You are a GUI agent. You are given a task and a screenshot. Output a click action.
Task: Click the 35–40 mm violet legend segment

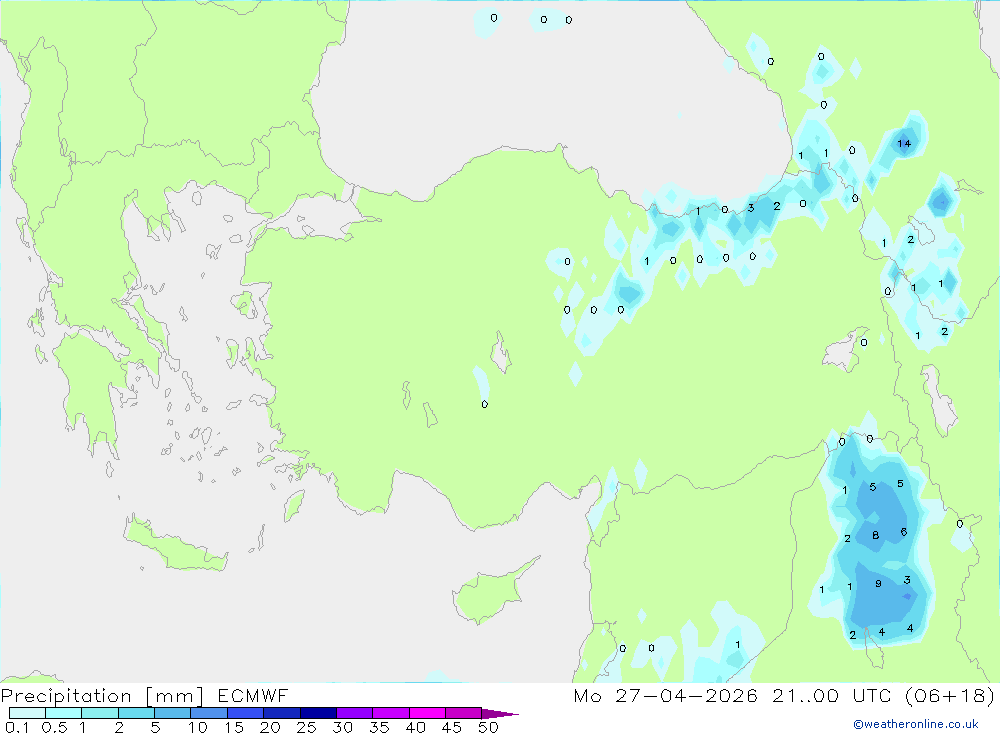[390, 713]
